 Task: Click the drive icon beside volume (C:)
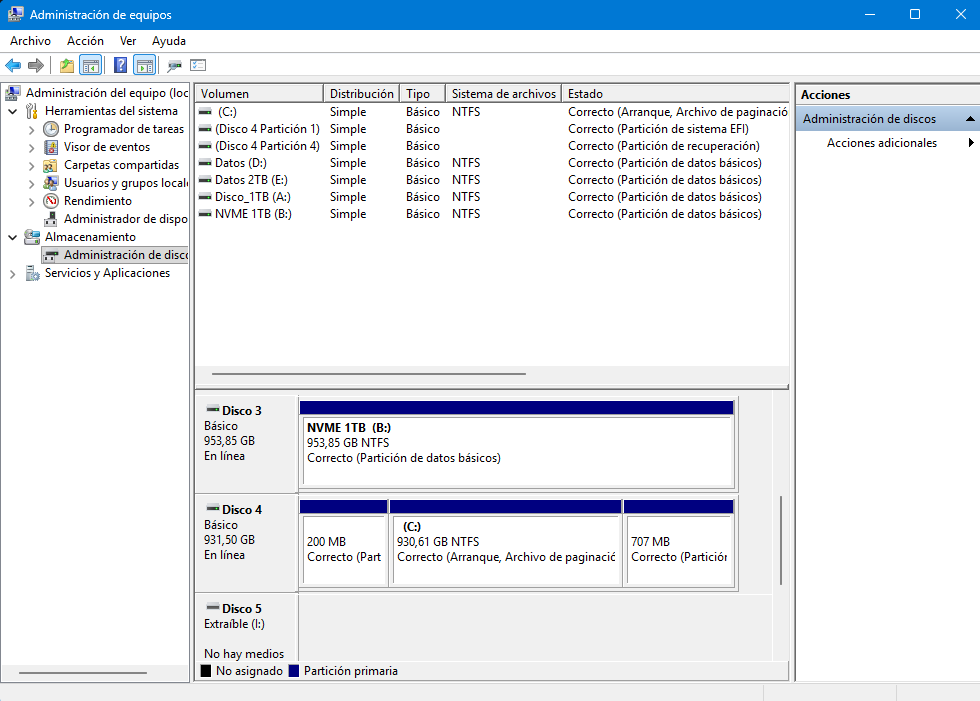tap(205, 112)
